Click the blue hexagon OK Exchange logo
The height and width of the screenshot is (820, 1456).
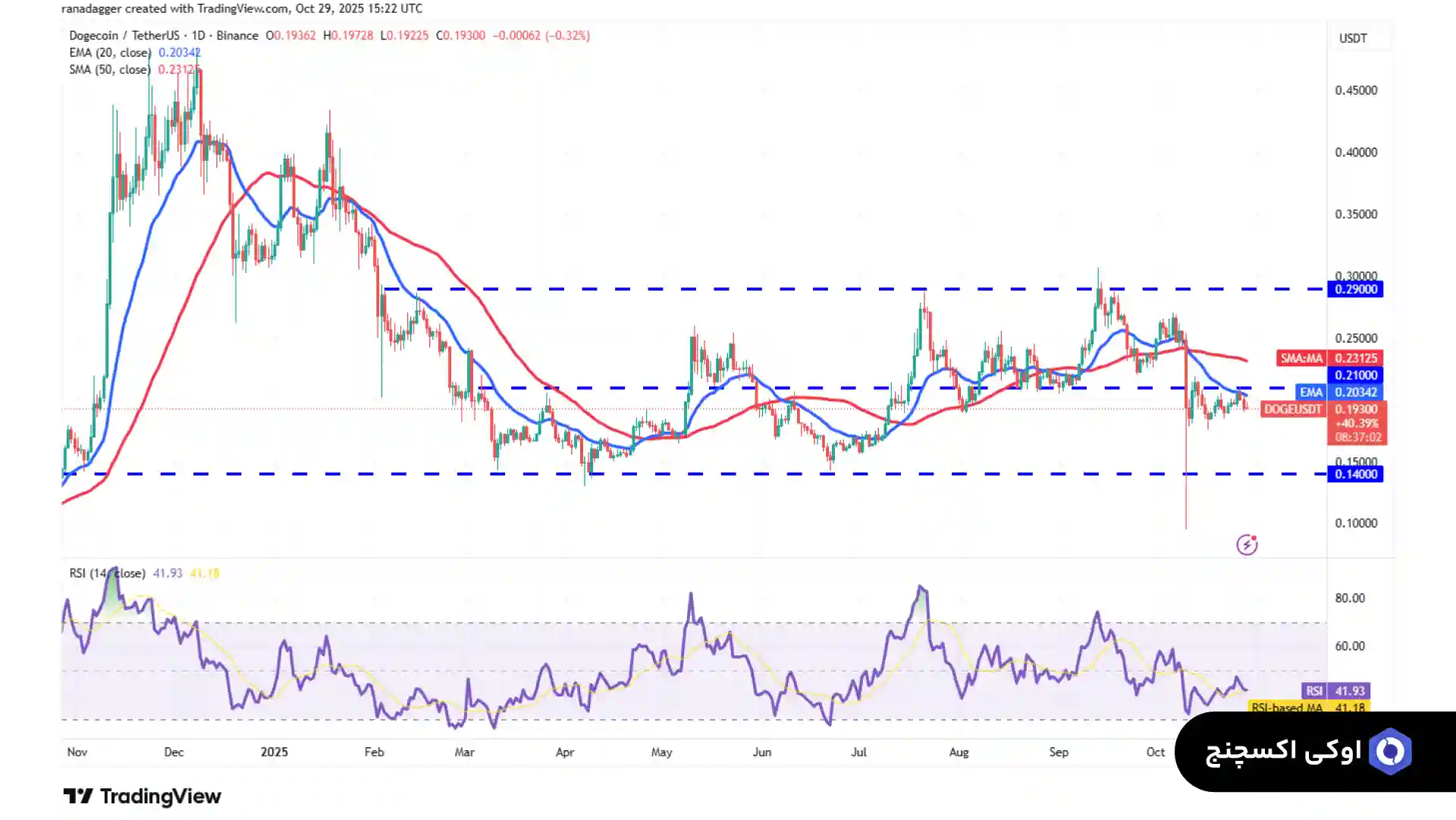1390,751
